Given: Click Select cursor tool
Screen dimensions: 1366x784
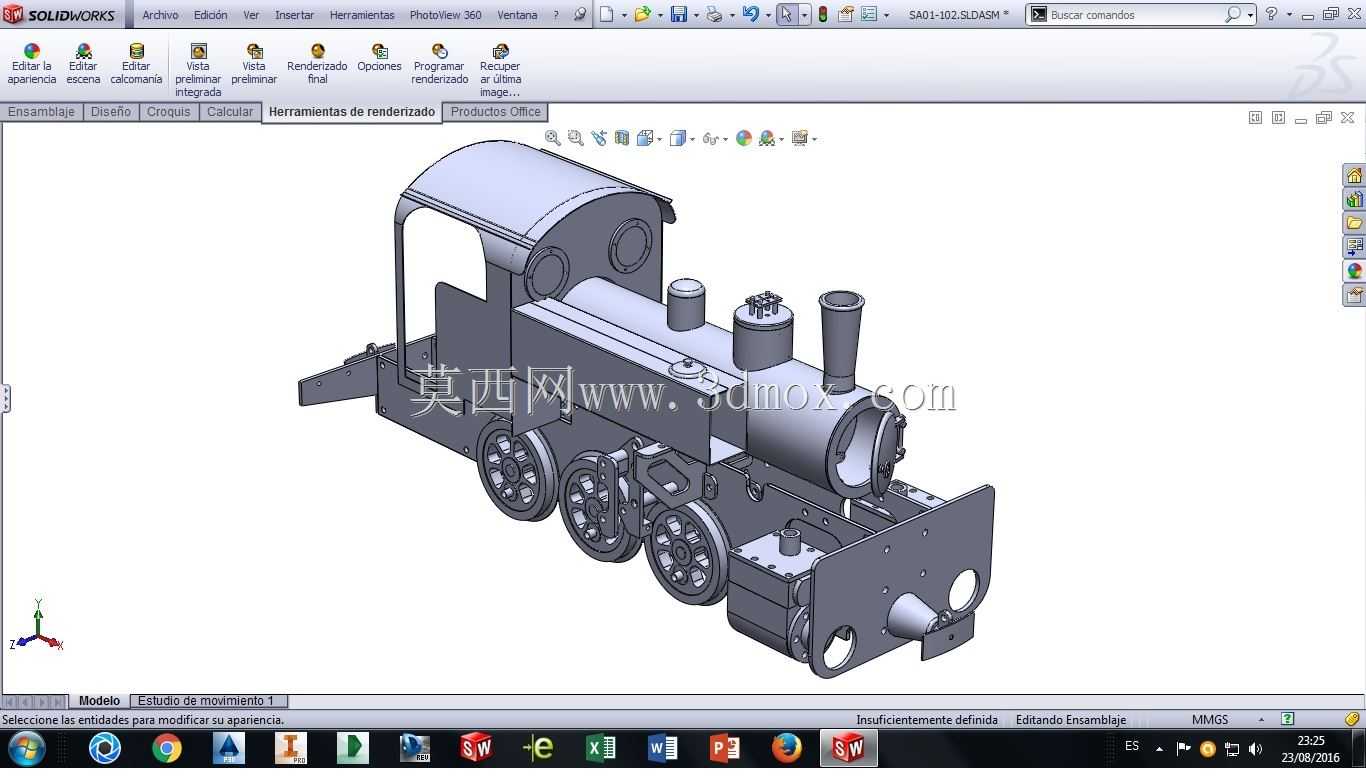Looking at the screenshot, I should point(786,14).
